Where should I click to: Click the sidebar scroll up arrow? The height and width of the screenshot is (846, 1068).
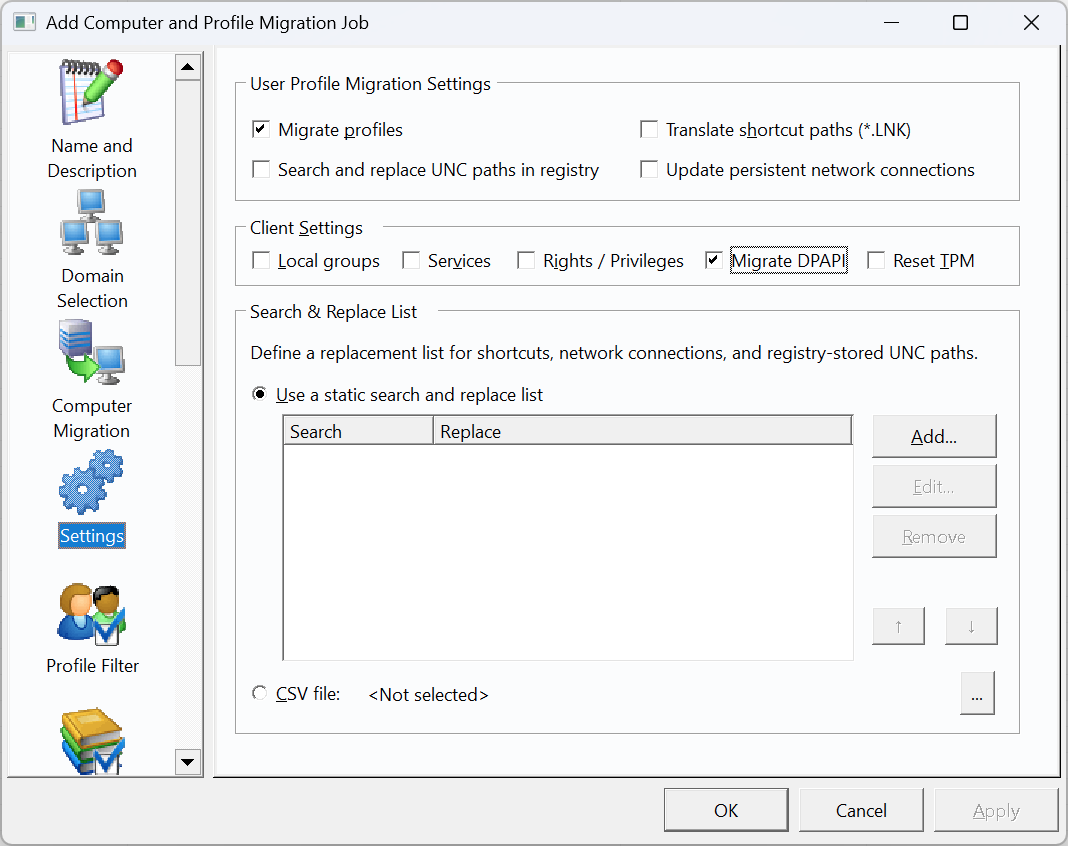pyautogui.click(x=188, y=67)
